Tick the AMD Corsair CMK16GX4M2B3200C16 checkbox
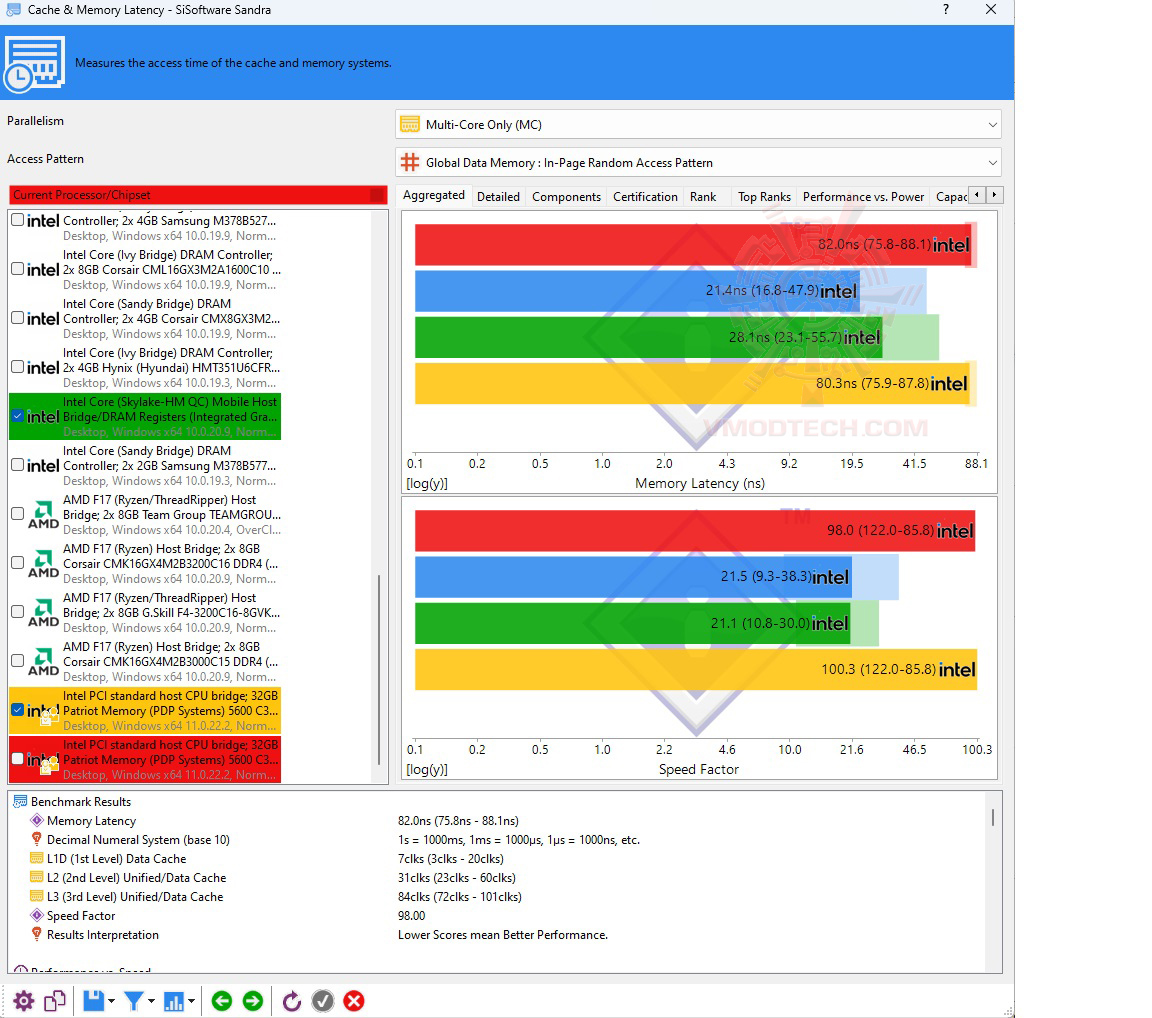The image size is (1152, 1018). pos(18,563)
